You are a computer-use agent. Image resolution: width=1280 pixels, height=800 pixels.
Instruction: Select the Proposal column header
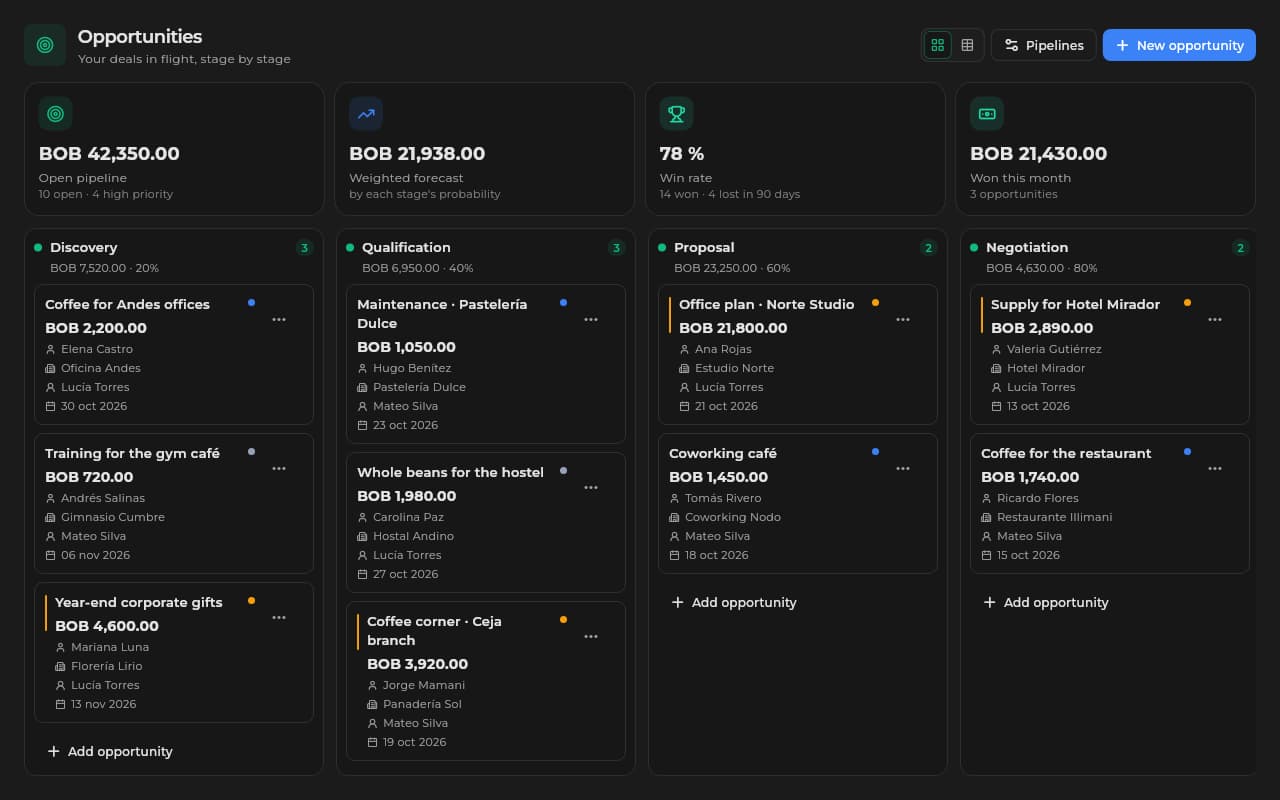(704, 247)
